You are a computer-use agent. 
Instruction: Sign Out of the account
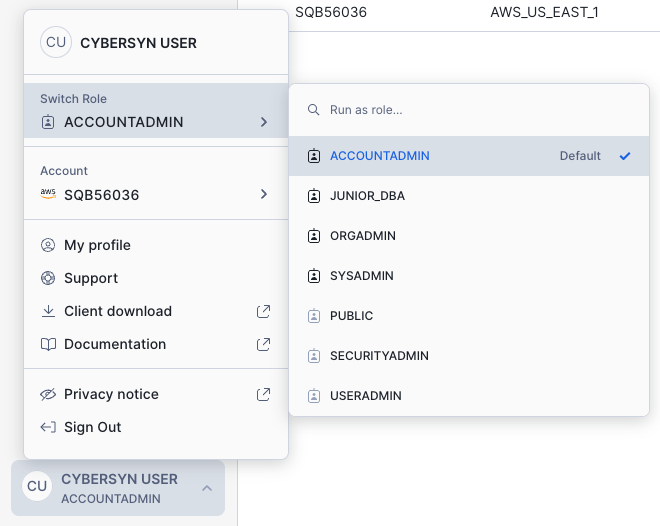click(x=92, y=427)
